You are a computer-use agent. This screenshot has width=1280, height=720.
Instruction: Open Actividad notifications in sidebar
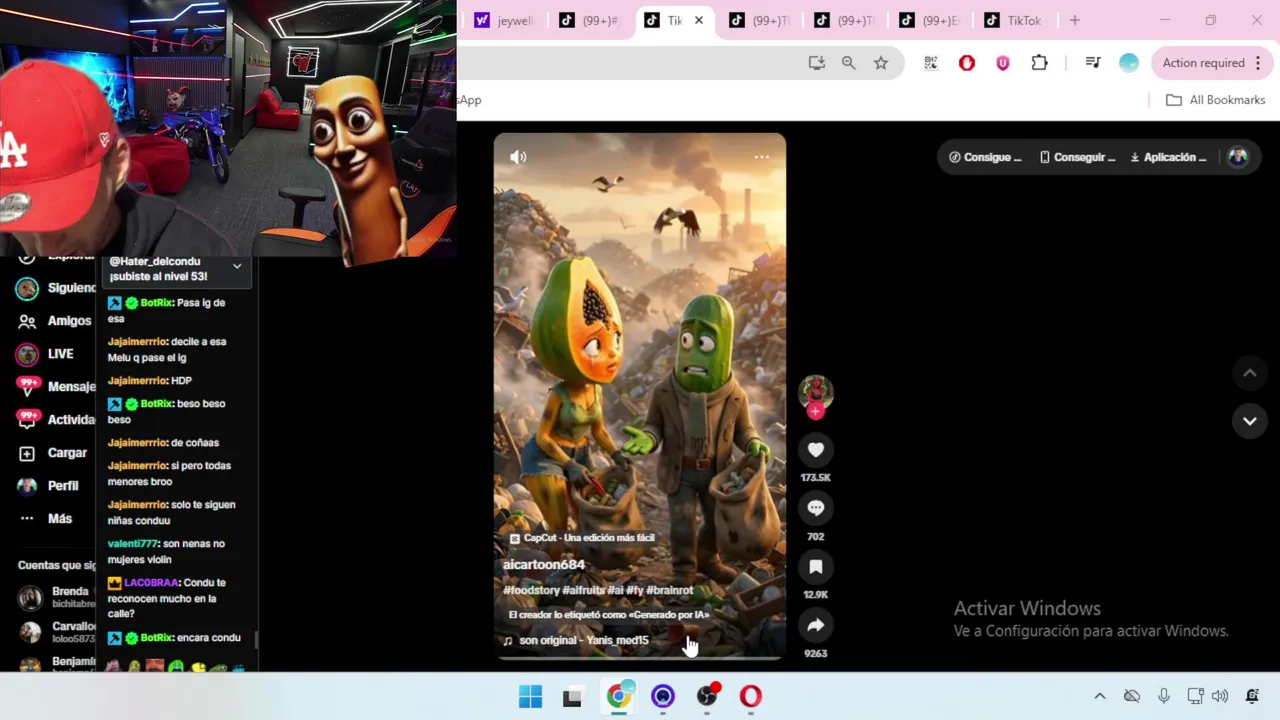(58, 419)
